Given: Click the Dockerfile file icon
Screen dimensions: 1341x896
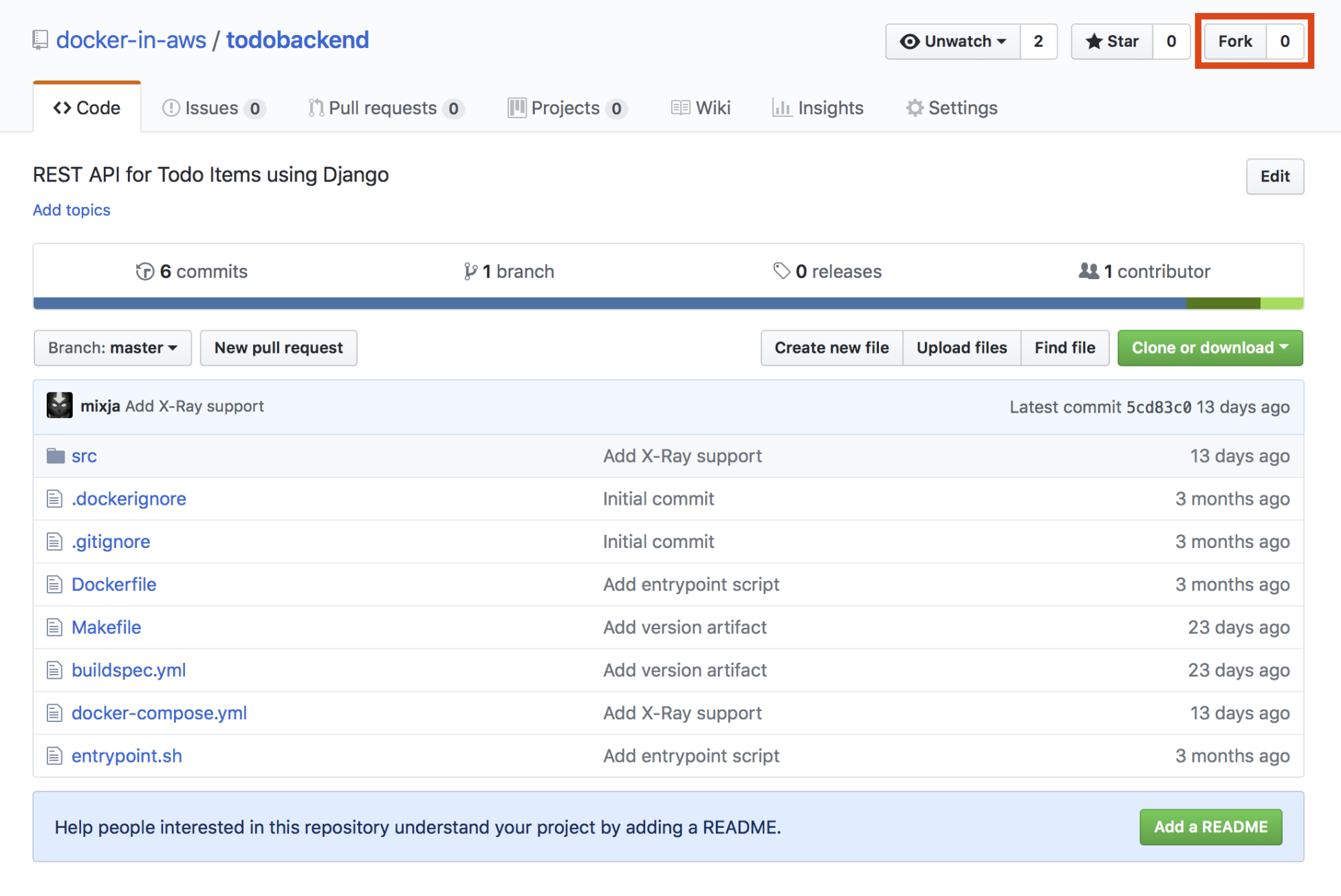Looking at the screenshot, I should (54, 584).
